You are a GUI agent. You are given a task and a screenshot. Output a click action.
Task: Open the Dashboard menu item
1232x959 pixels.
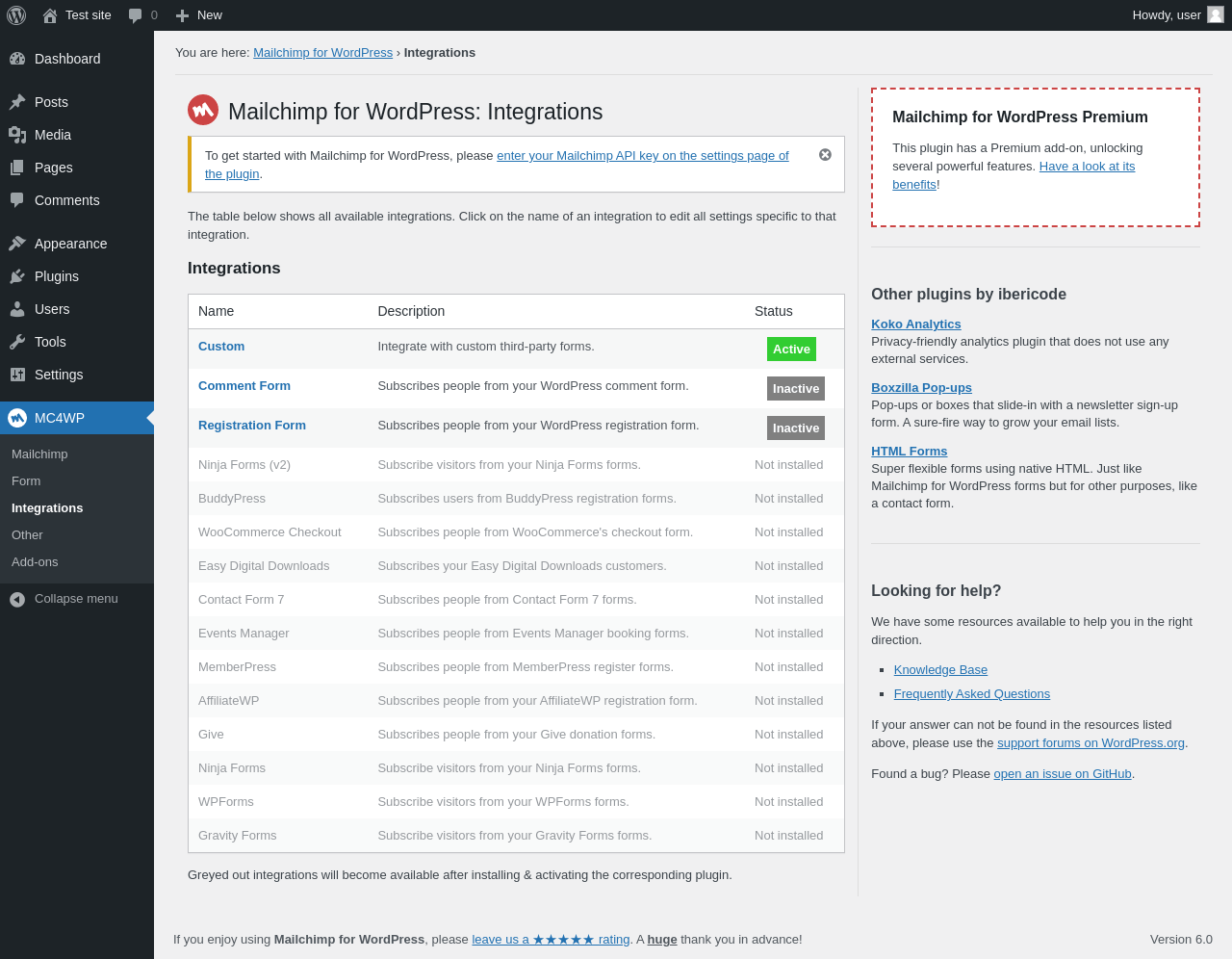[x=77, y=59]
